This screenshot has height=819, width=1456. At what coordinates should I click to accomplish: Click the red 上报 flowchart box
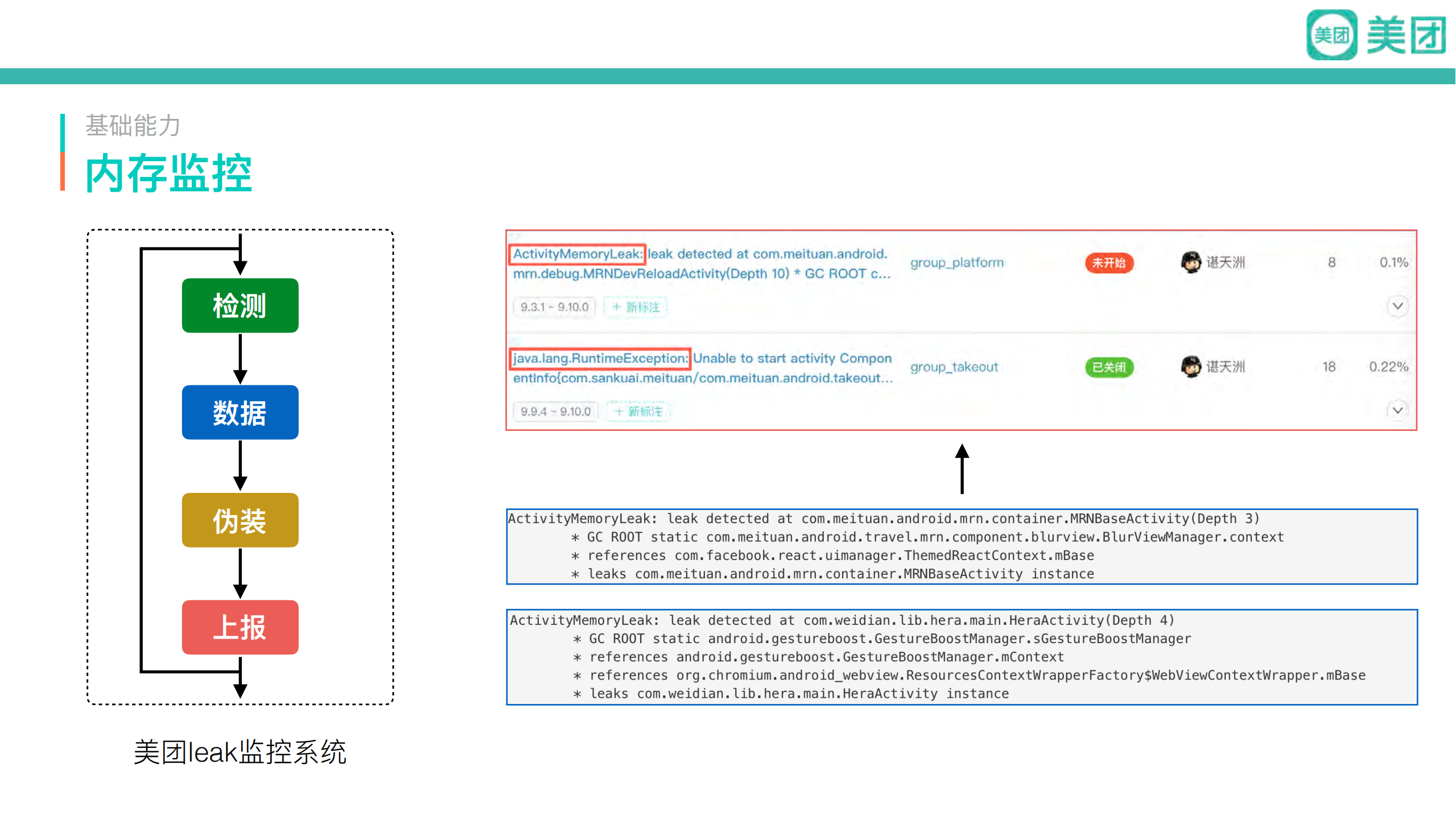240,627
